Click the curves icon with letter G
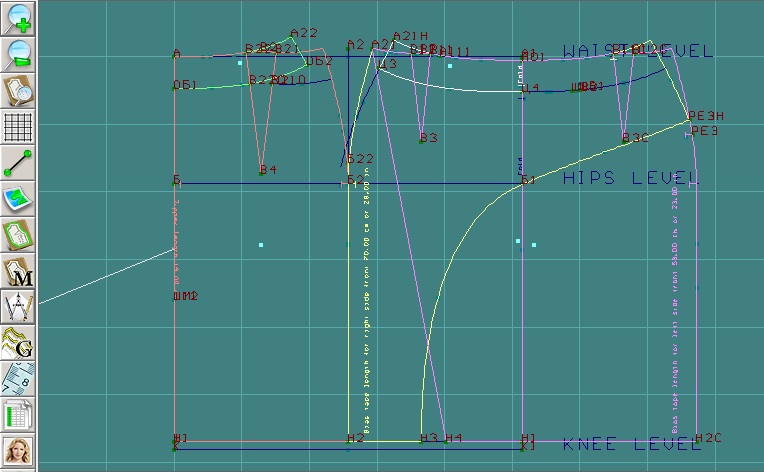 (x=18, y=343)
